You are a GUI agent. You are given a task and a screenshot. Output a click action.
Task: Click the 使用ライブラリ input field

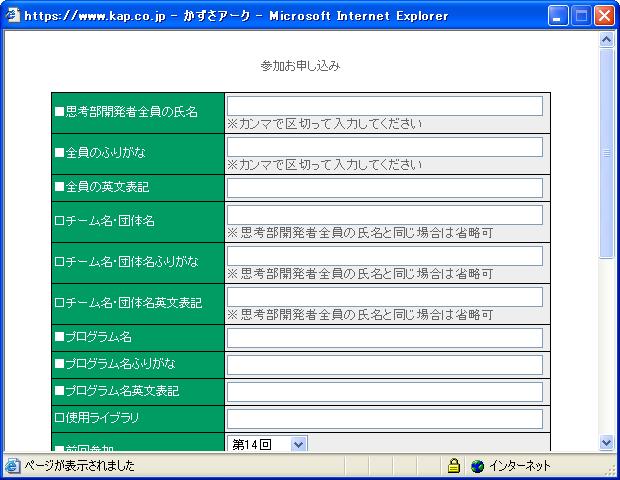[x=385, y=419]
